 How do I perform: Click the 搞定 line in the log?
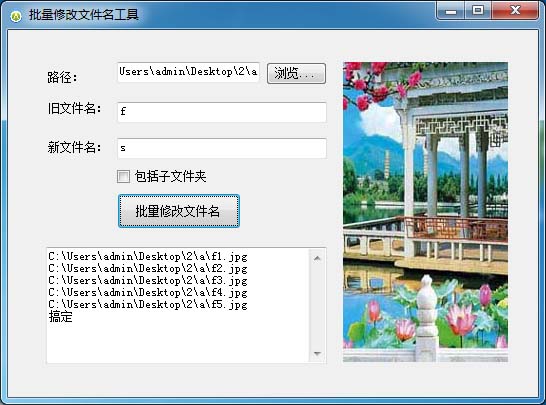(61, 317)
